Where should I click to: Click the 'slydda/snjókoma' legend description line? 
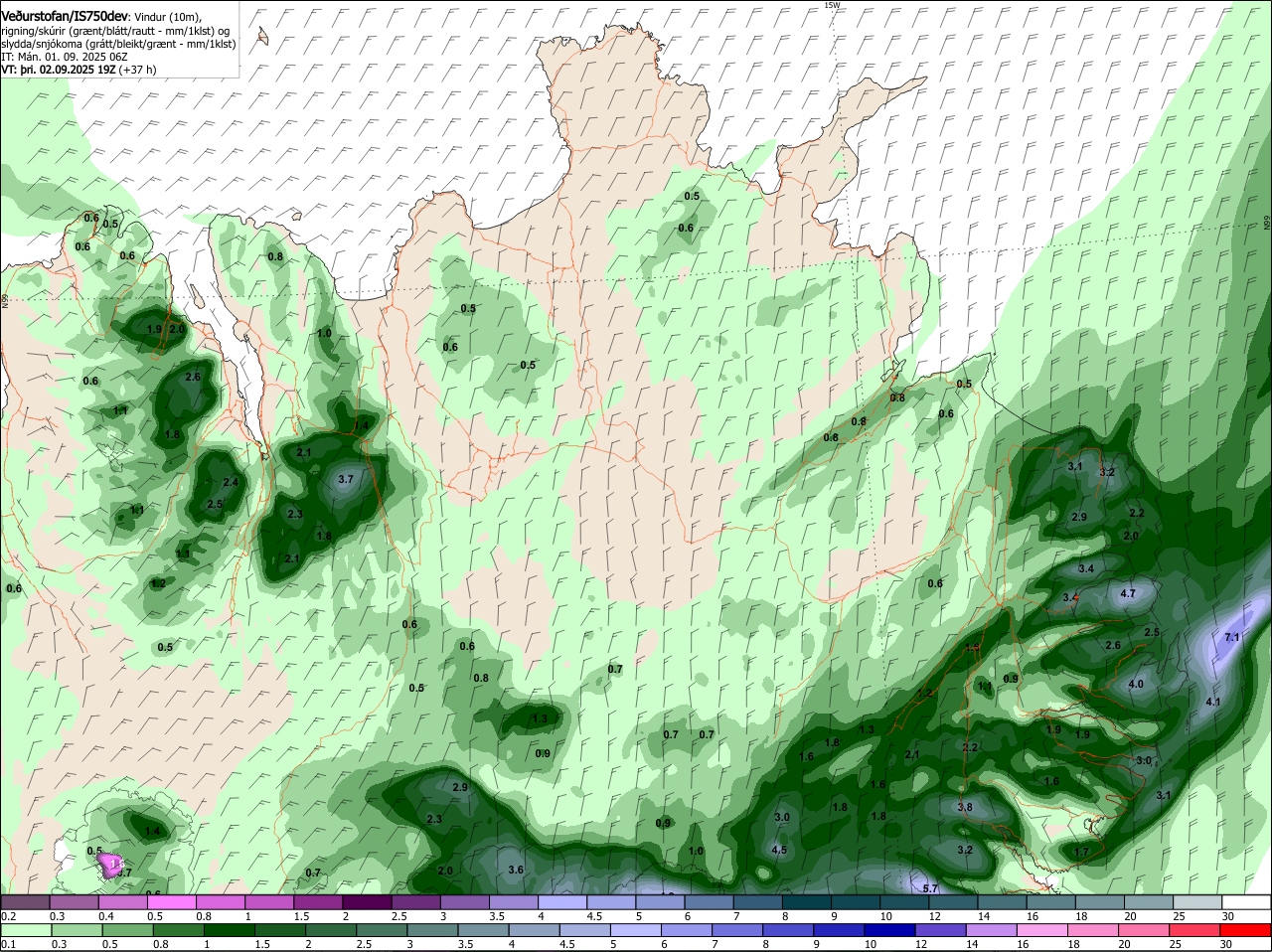click(118, 44)
